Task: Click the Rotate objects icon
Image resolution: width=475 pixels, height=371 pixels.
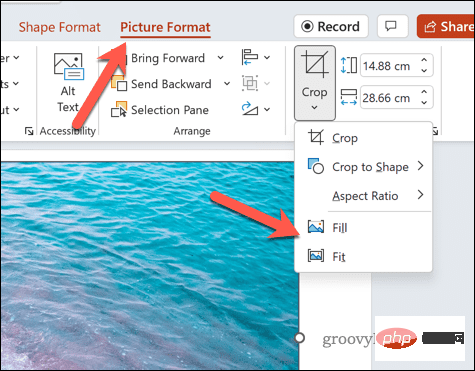Action: click(x=250, y=109)
